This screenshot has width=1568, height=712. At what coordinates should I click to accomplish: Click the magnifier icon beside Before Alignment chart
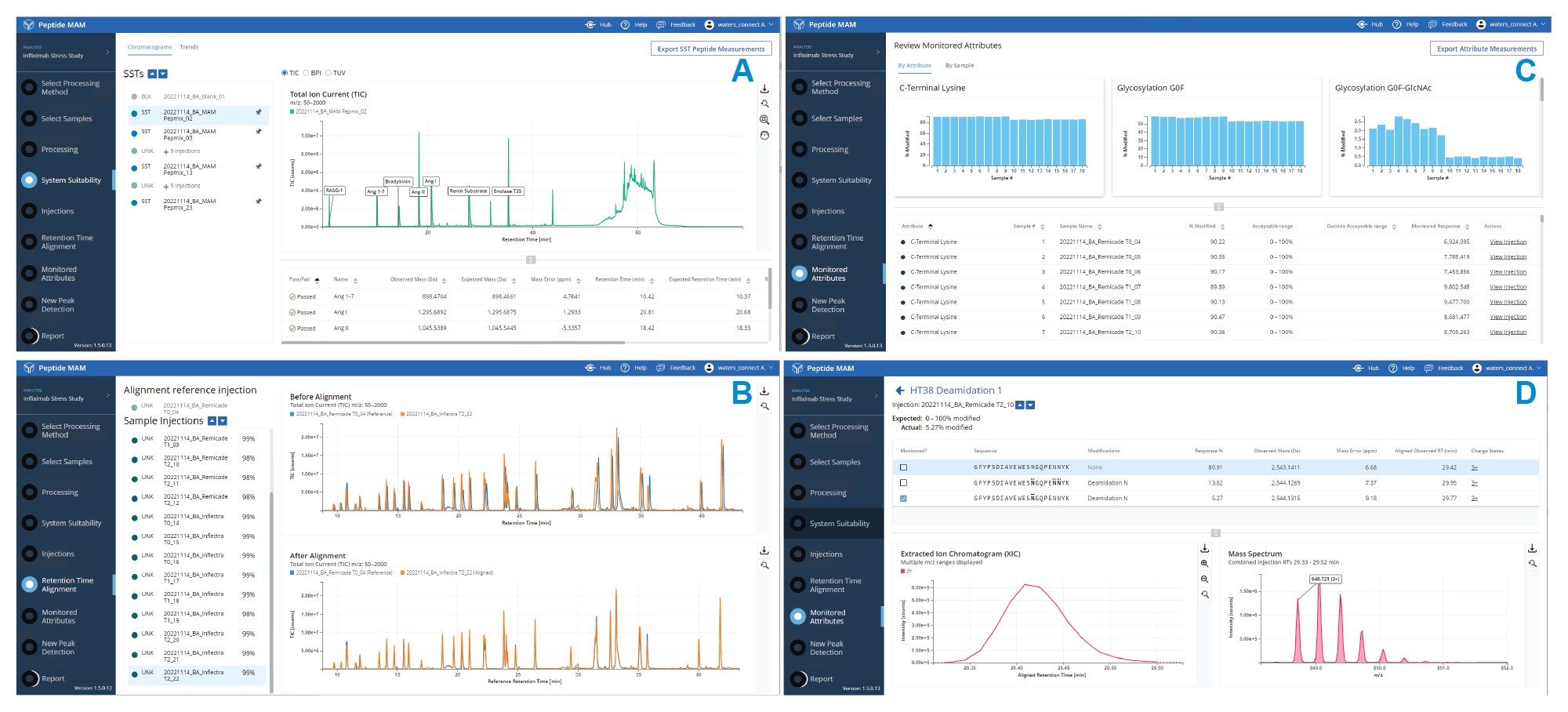(764, 406)
